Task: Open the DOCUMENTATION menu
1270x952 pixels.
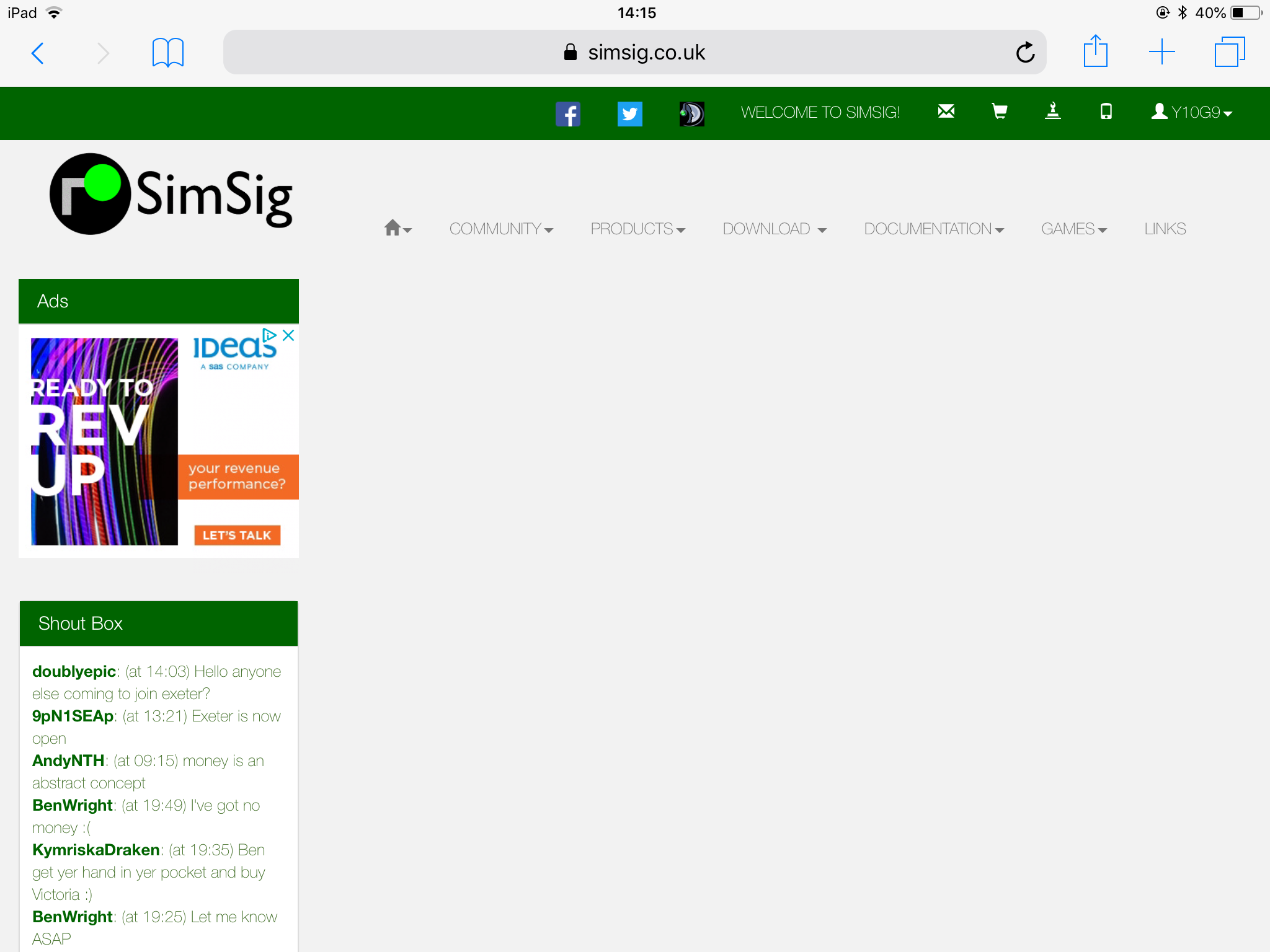Action: click(x=934, y=229)
